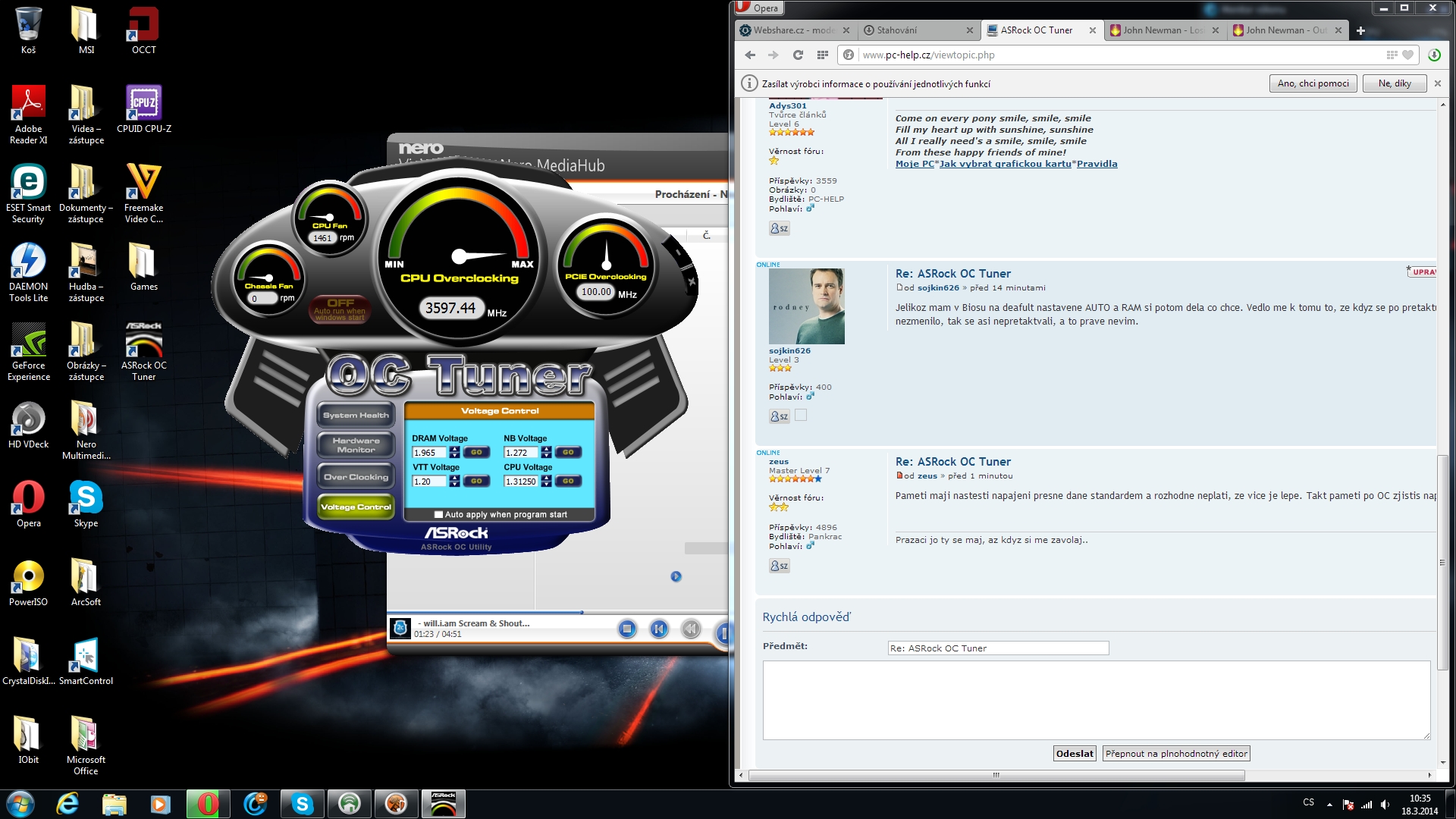This screenshot has height=819, width=1456.
Task: Click the GO button next to CPU Voltage
Action: point(568,481)
